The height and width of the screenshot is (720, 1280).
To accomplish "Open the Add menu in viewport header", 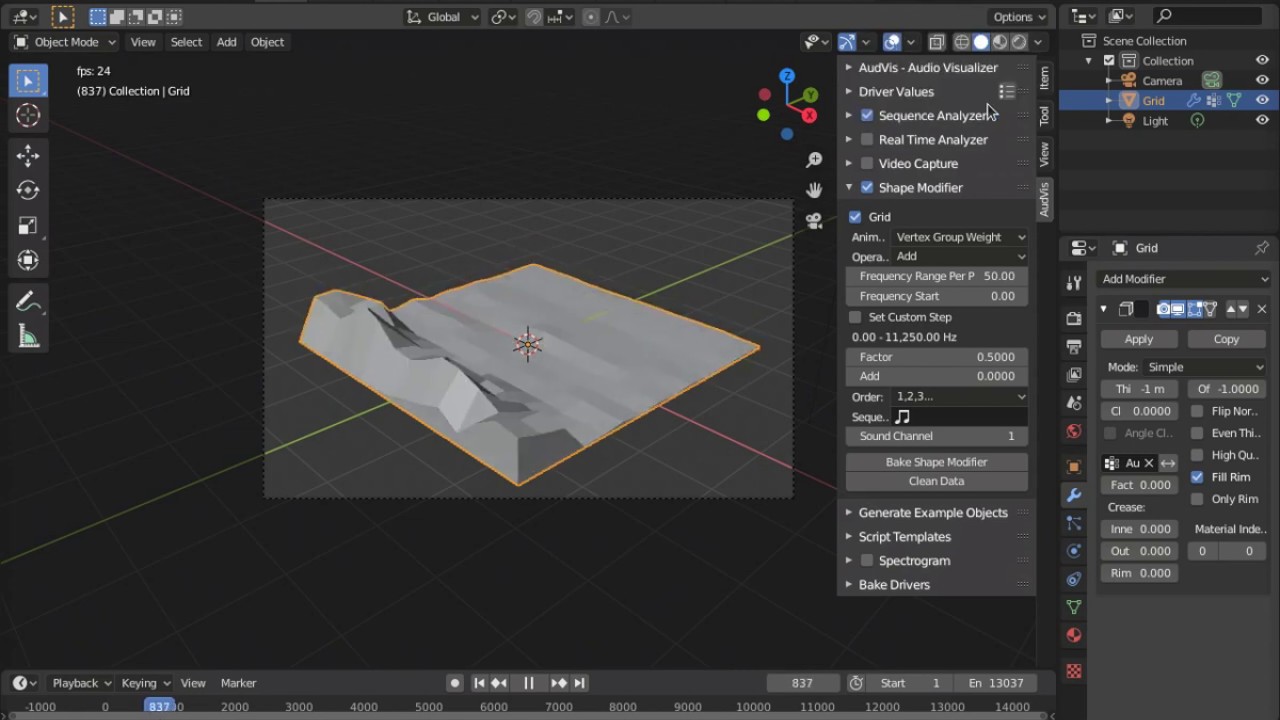I will 227,42.
